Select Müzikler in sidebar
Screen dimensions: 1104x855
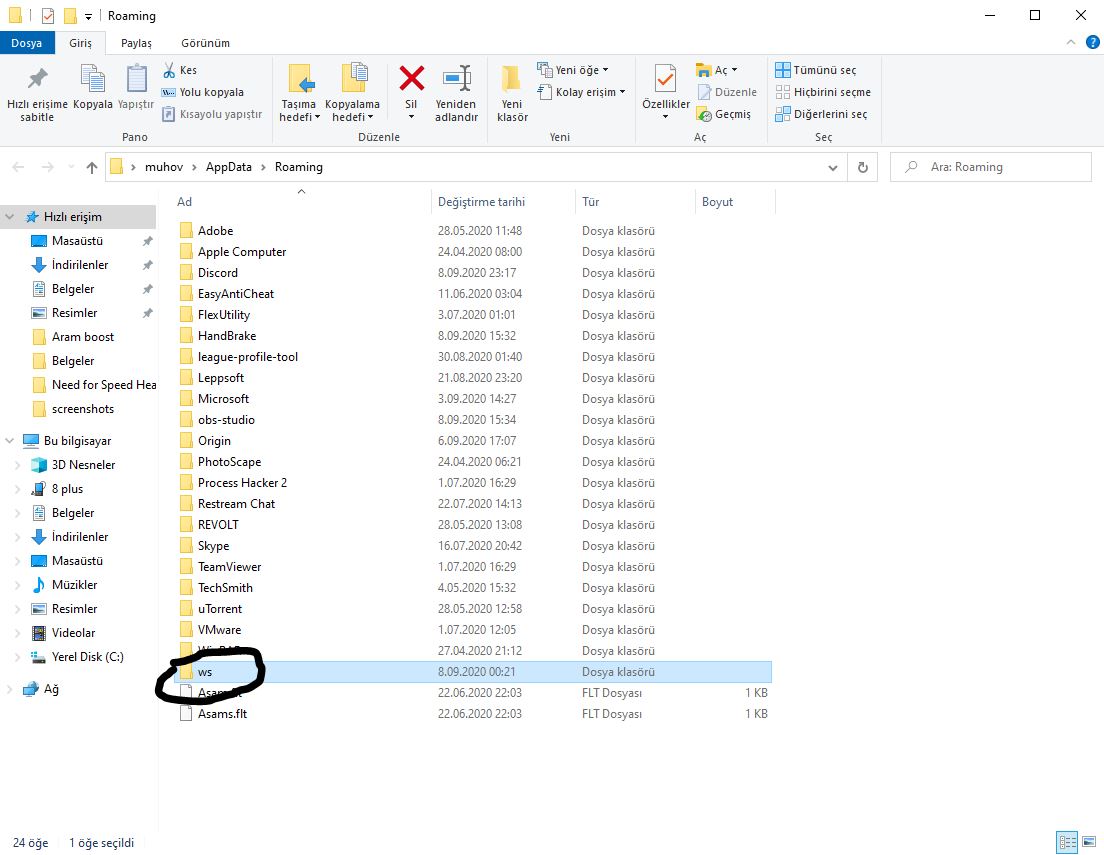pos(74,585)
